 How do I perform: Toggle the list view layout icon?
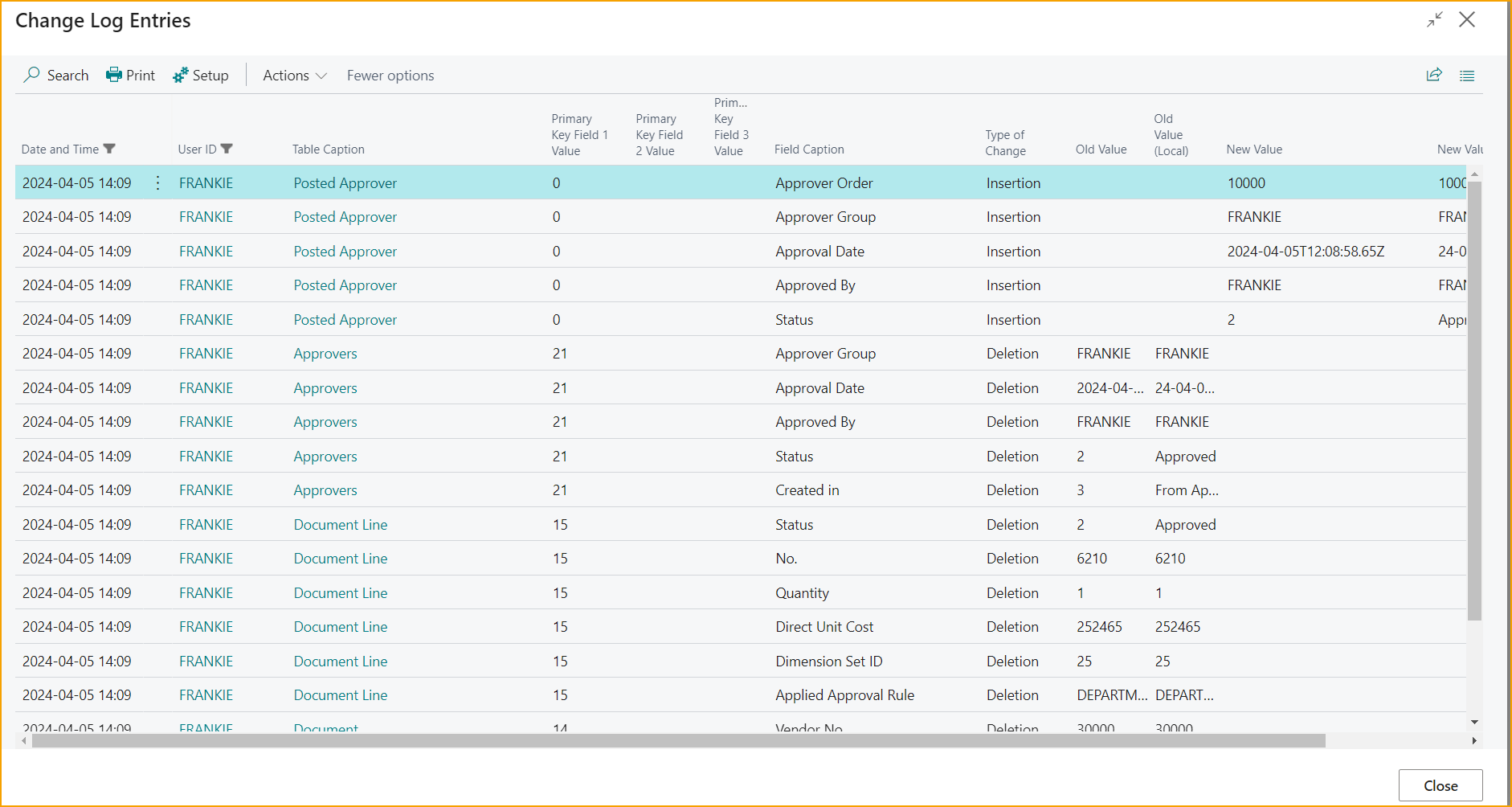1467,76
